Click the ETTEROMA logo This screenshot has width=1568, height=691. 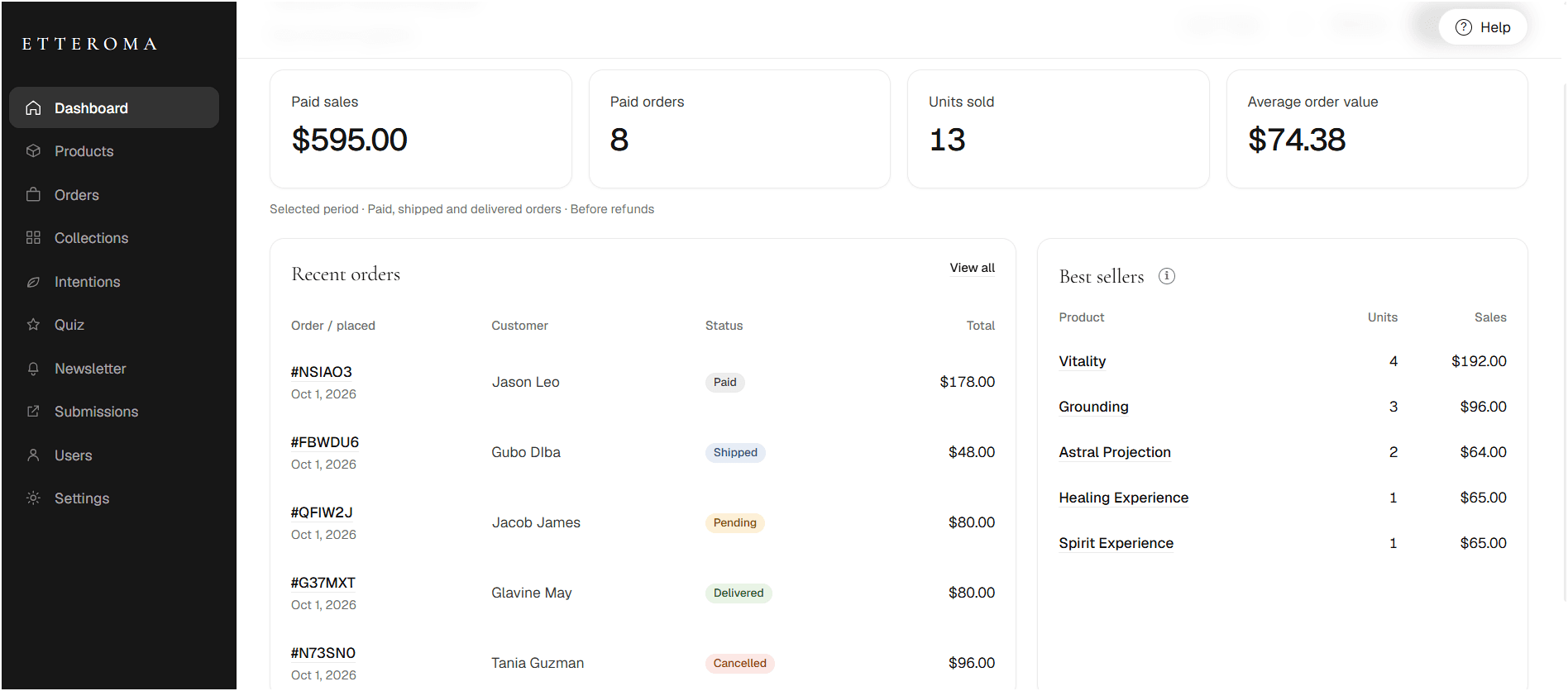click(x=89, y=44)
